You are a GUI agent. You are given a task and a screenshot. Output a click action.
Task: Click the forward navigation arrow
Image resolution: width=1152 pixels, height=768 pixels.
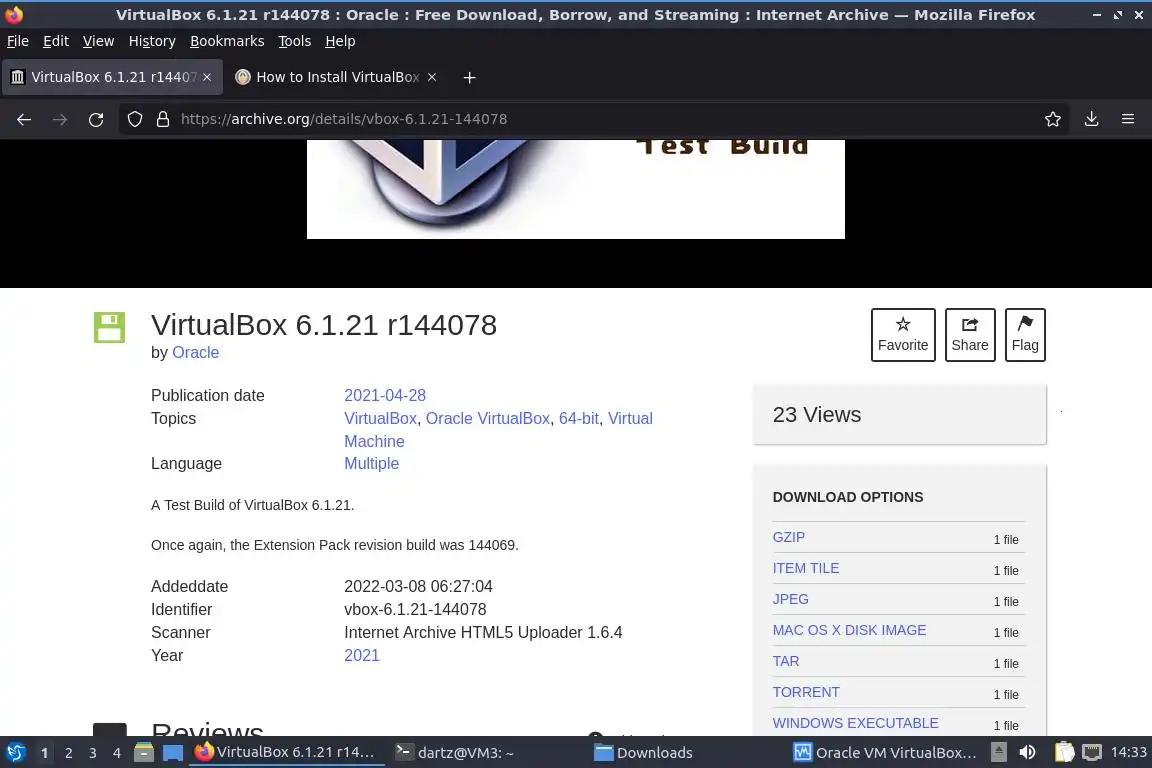click(60, 119)
